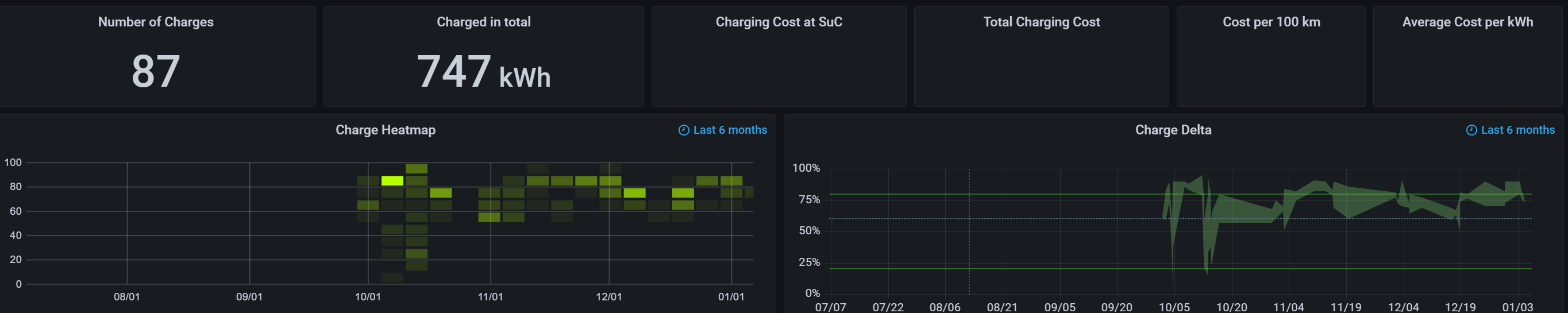Click the brightest yellow-green heatmap cell
This screenshot has width=1568, height=313.
392,181
